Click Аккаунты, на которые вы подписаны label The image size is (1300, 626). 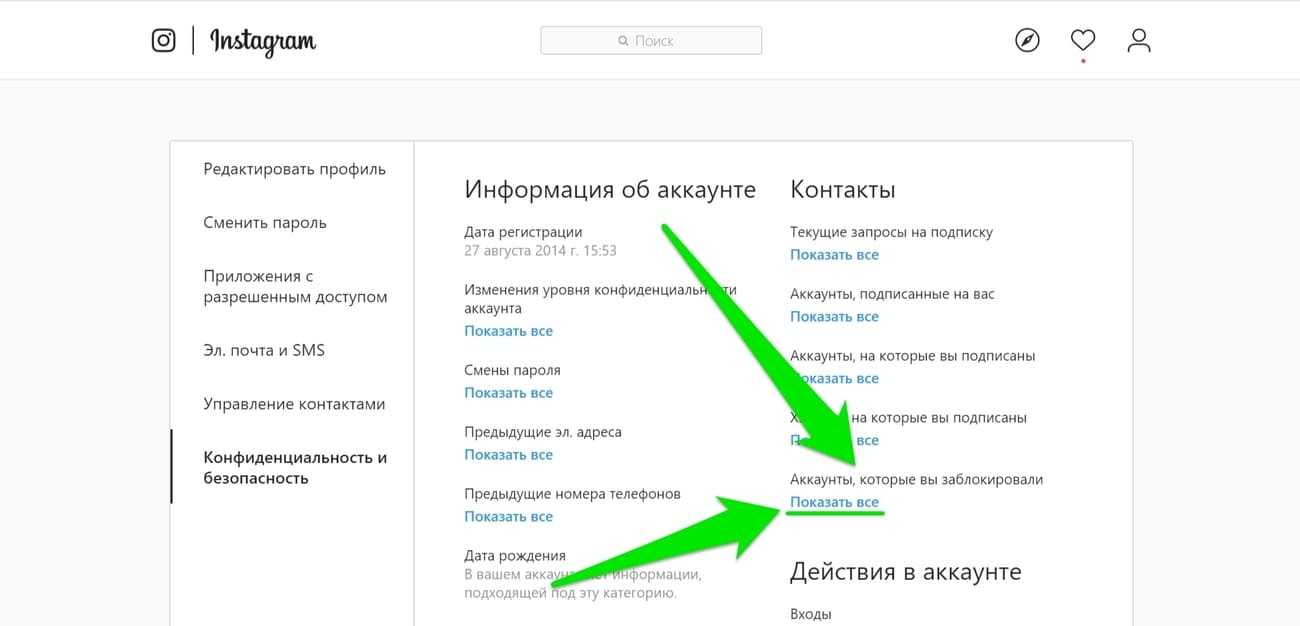(913, 356)
